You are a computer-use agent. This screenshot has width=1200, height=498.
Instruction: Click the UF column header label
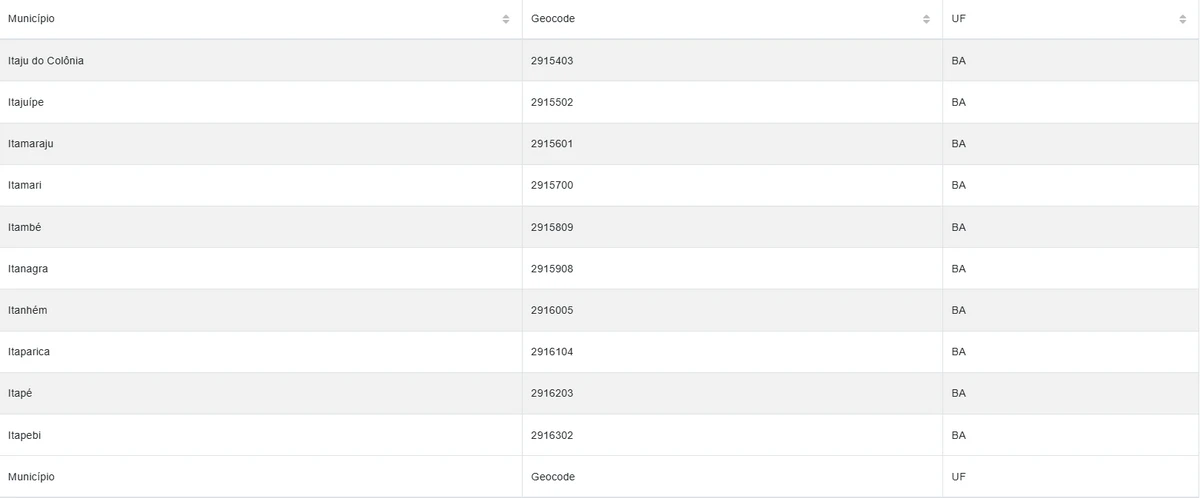coord(958,19)
